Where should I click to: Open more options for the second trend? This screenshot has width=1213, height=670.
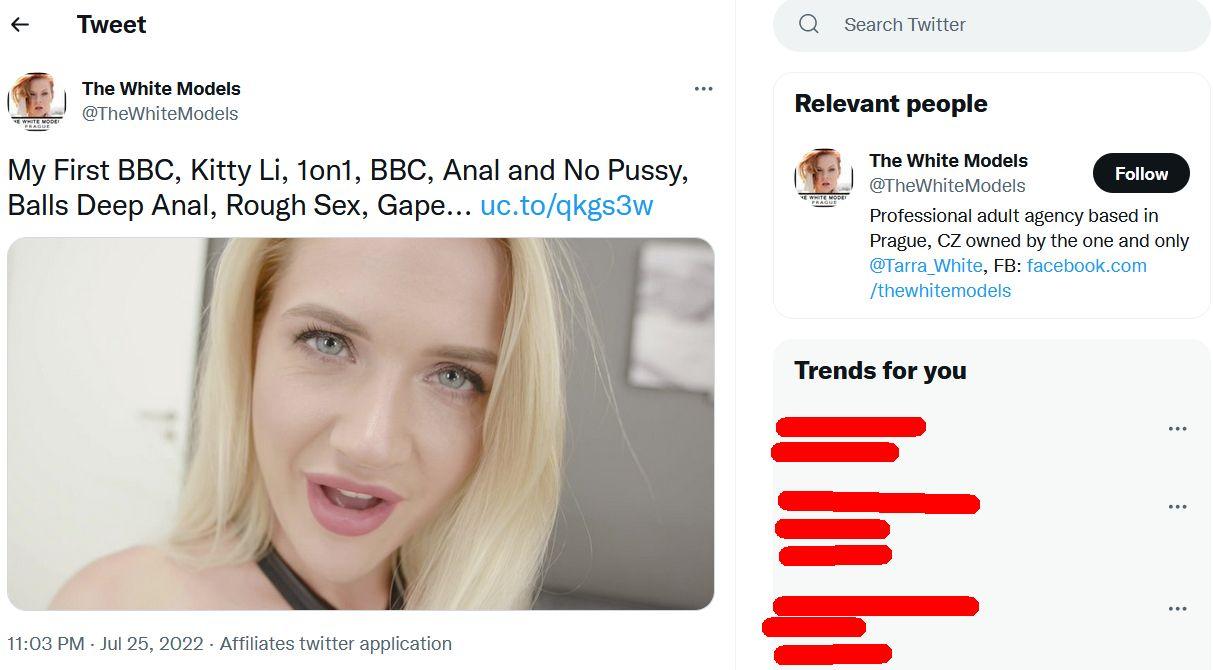pyautogui.click(x=1177, y=507)
